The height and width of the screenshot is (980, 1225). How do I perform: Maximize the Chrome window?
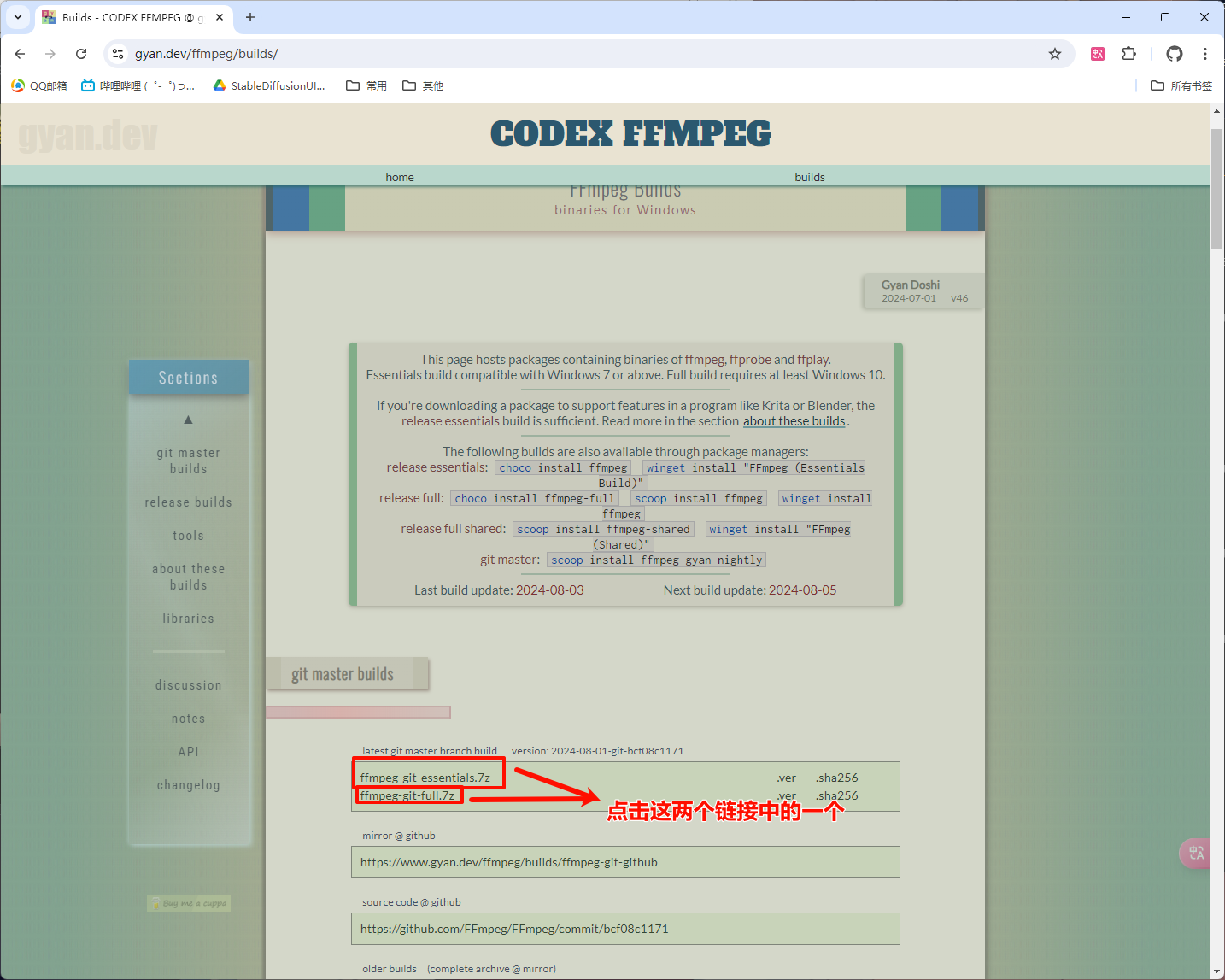(x=1165, y=17)
